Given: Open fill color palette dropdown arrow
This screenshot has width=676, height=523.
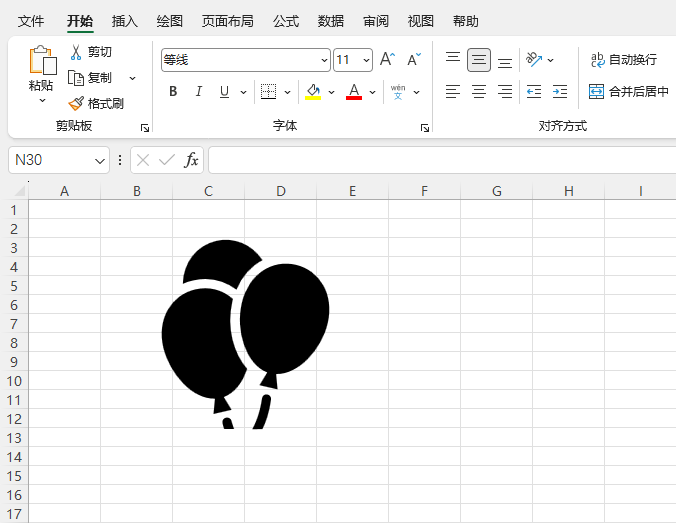Looking at the screenshot, I should 332,92.
